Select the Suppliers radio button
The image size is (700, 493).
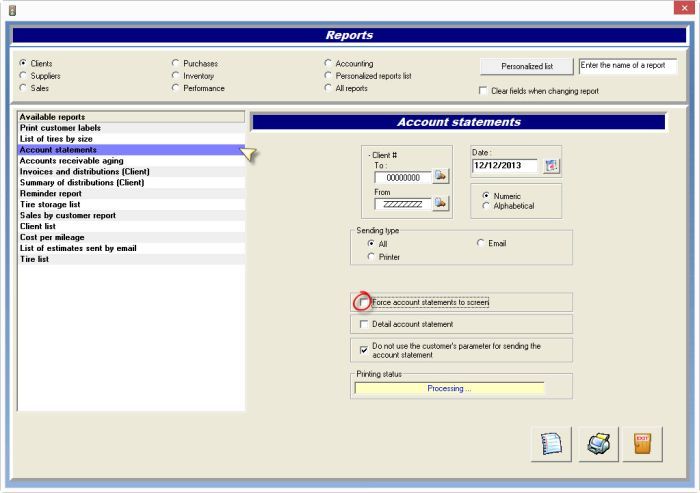click(x=23, y=75)
